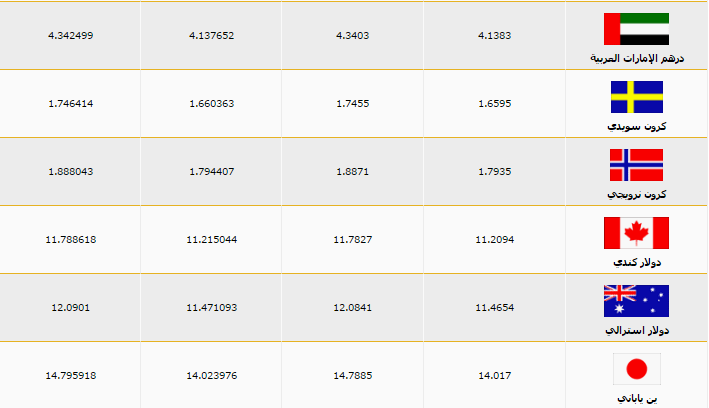Click the 12.0901 Australian dollar value
Image resolution: width=709 pixels, height=408 pixels.
click(x=70, y=307)
